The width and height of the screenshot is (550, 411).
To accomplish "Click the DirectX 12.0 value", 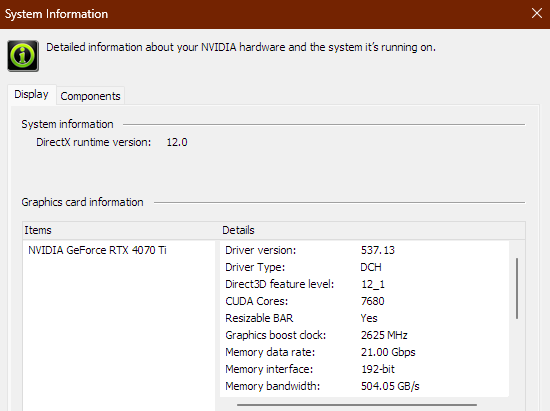I will [x=177, y=142].
